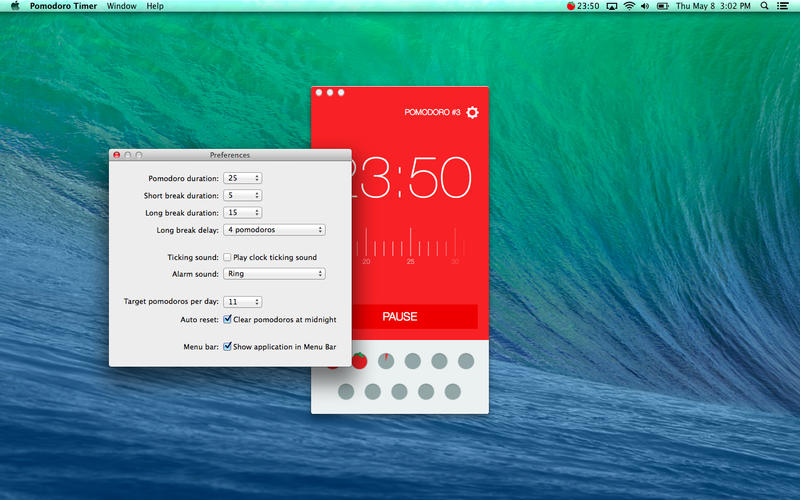
Task: Open the Alarm sound Ring dropdown
Action: (274, 273)
